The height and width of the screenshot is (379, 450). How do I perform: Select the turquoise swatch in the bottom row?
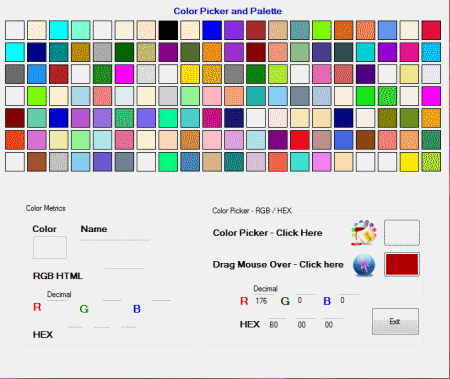[x=300, y=162]
